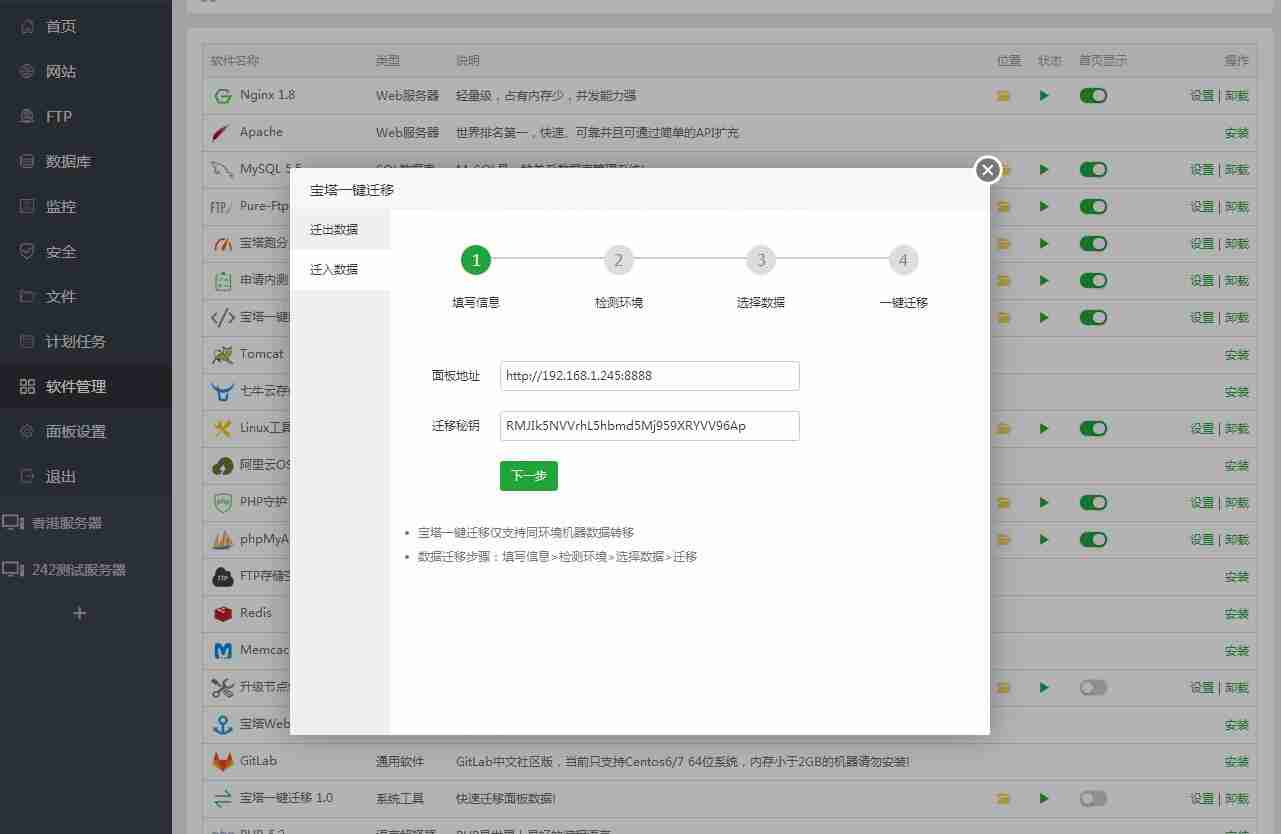The width and height of the screenshot is (1281, 834).
Task: Click the 监控 sidebar icon
Action: pyautogui.click(x=24, y=206)
